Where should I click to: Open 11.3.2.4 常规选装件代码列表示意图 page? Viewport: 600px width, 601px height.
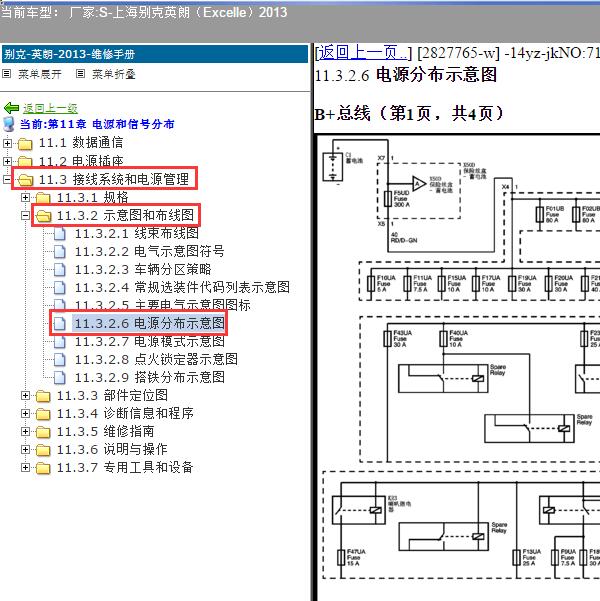(182, 287)
